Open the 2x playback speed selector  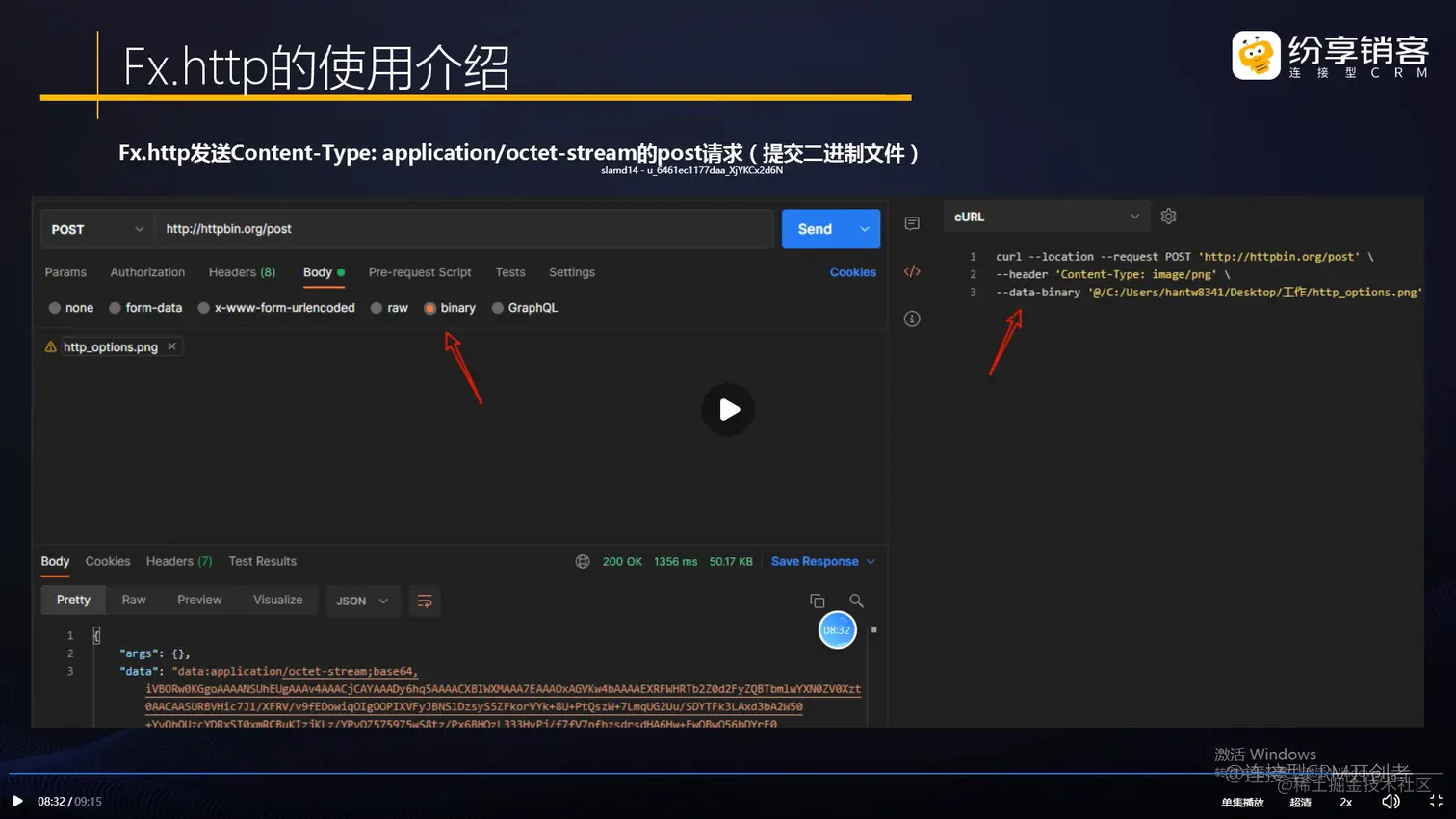tap(1346, 802)
